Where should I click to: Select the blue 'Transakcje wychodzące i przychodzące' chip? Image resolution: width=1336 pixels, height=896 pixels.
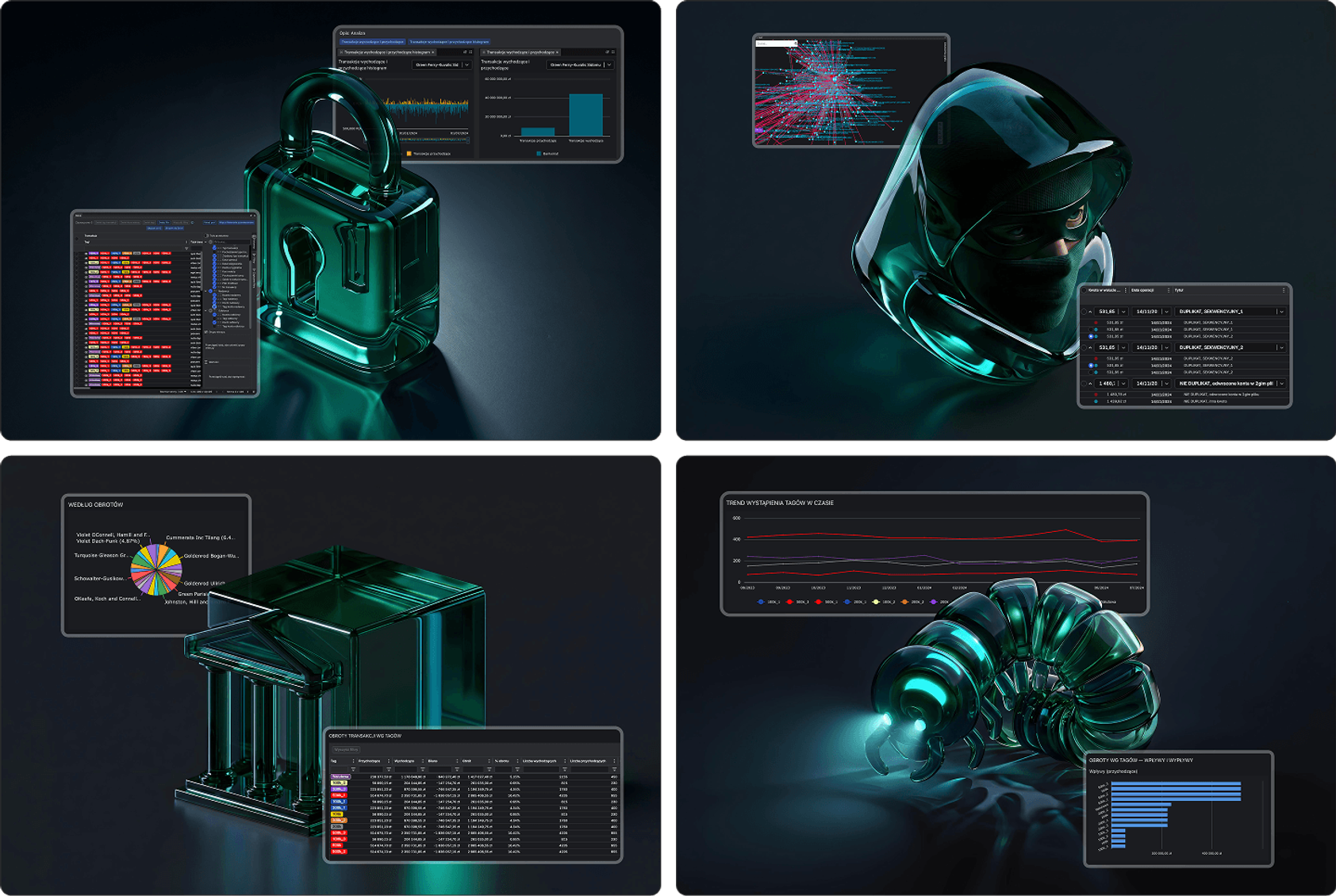point(373,42)
